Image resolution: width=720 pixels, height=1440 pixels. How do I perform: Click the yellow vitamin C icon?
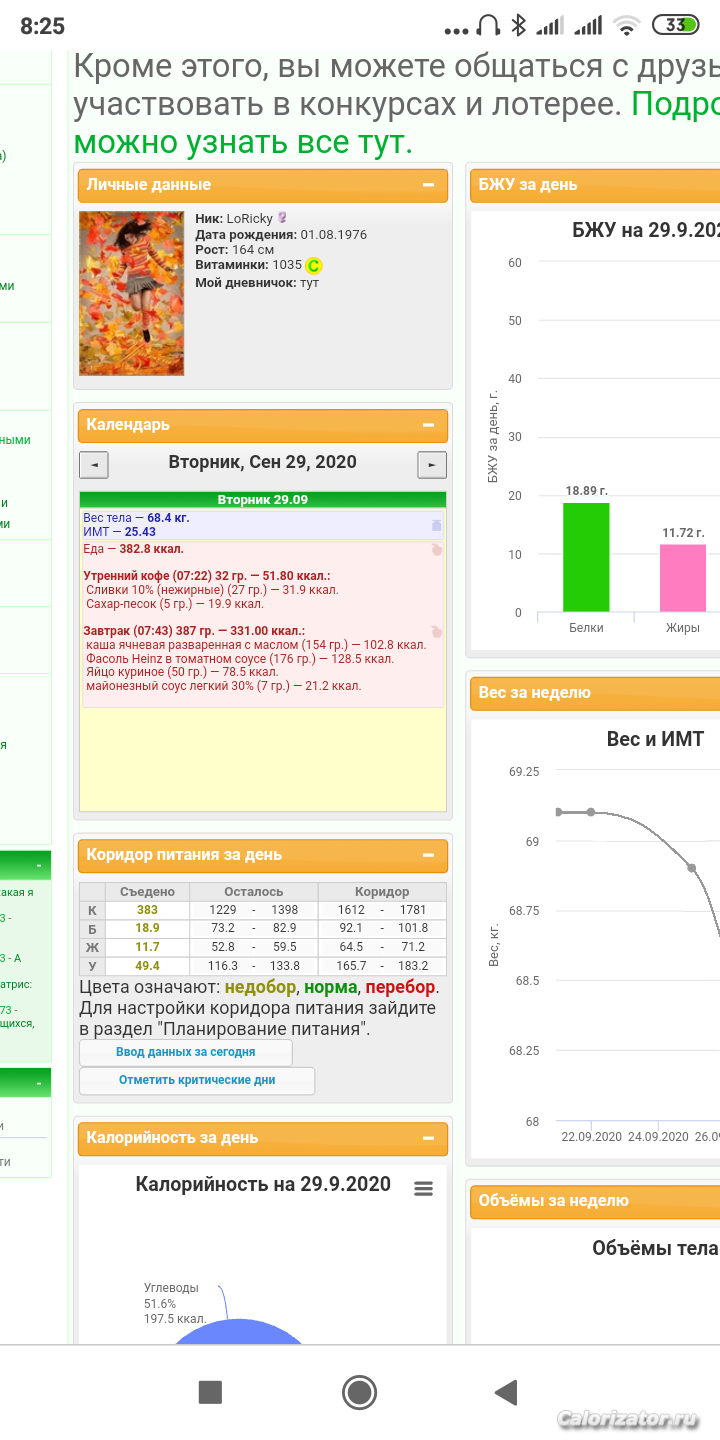point(313,266)
